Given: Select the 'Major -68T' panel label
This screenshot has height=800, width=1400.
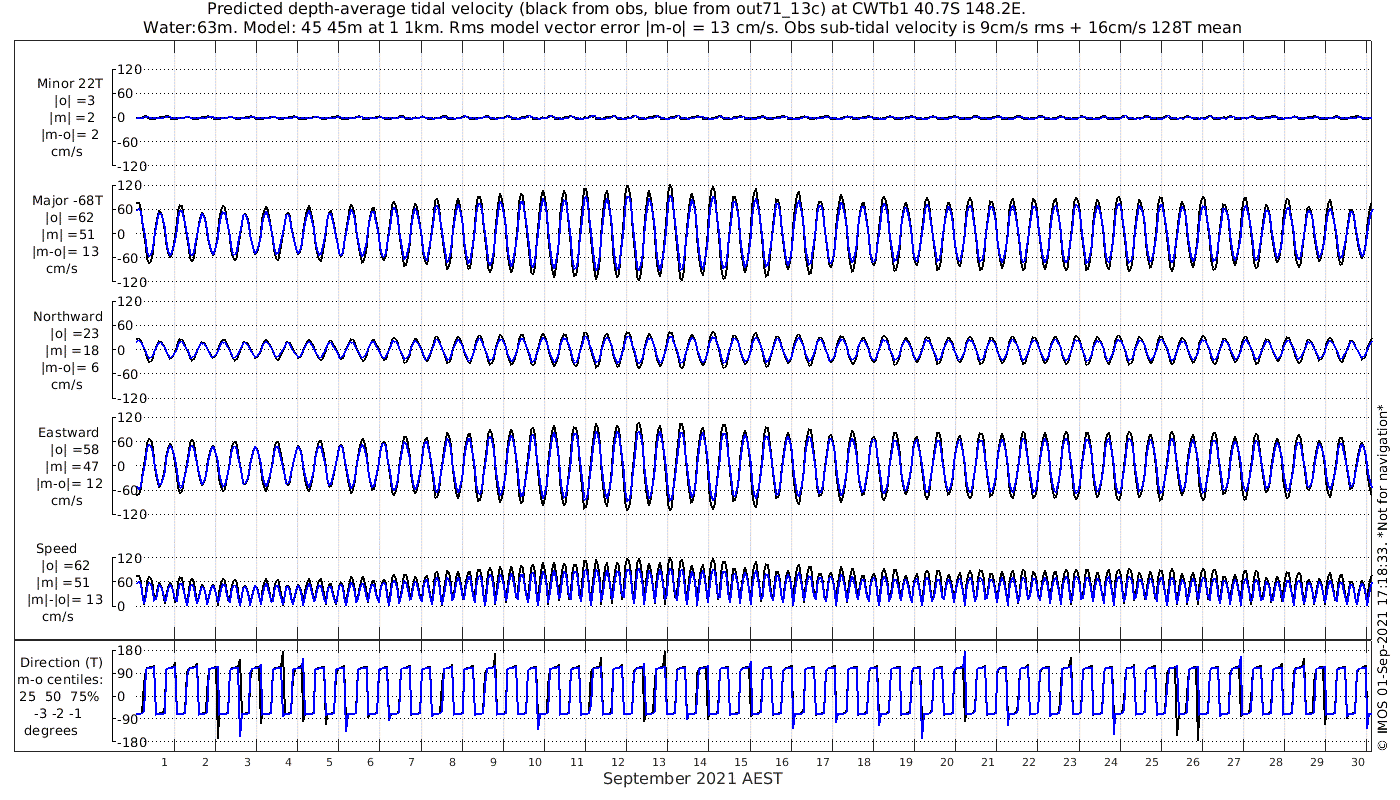Looking at the screenshot, I should (x=68, y=201).
